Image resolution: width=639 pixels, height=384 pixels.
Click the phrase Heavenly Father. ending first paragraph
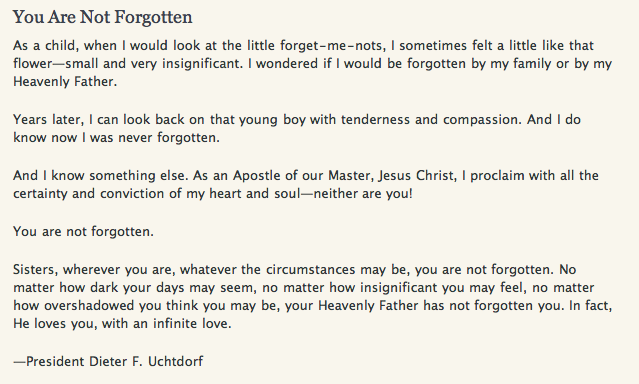[65, 82]
